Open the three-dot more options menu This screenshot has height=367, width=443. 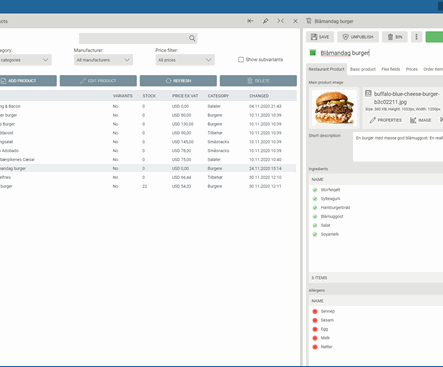[x=416, y=37]
